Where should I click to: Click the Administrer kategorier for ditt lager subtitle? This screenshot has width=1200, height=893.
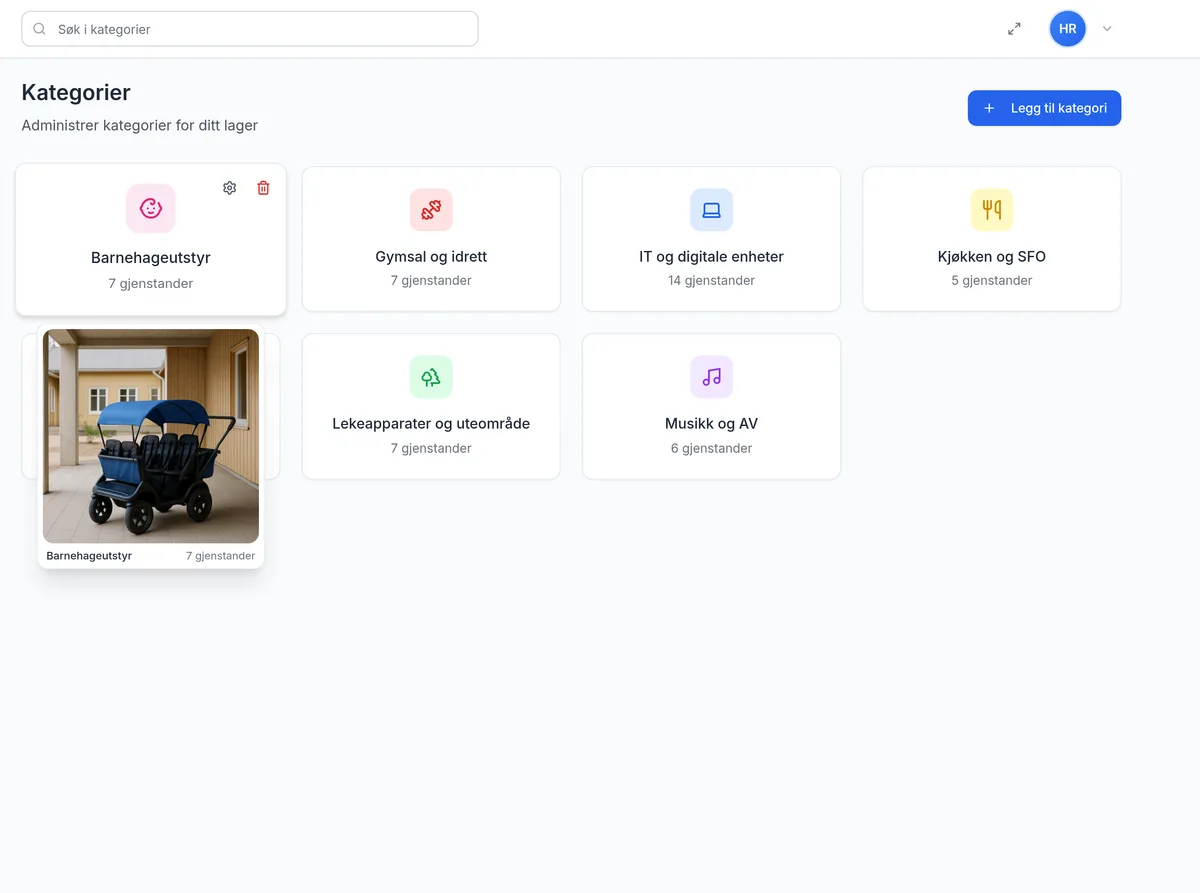click(x=140, y=126)
